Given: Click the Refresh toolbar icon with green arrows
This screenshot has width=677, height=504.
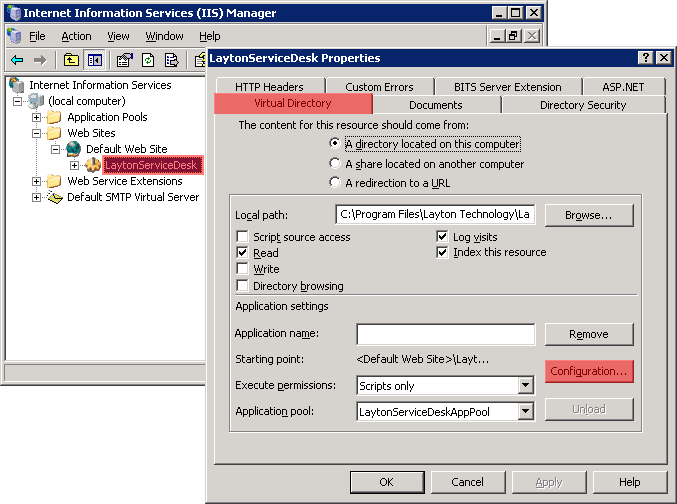Looking at the screenshot, I should [x=148, y=60].
